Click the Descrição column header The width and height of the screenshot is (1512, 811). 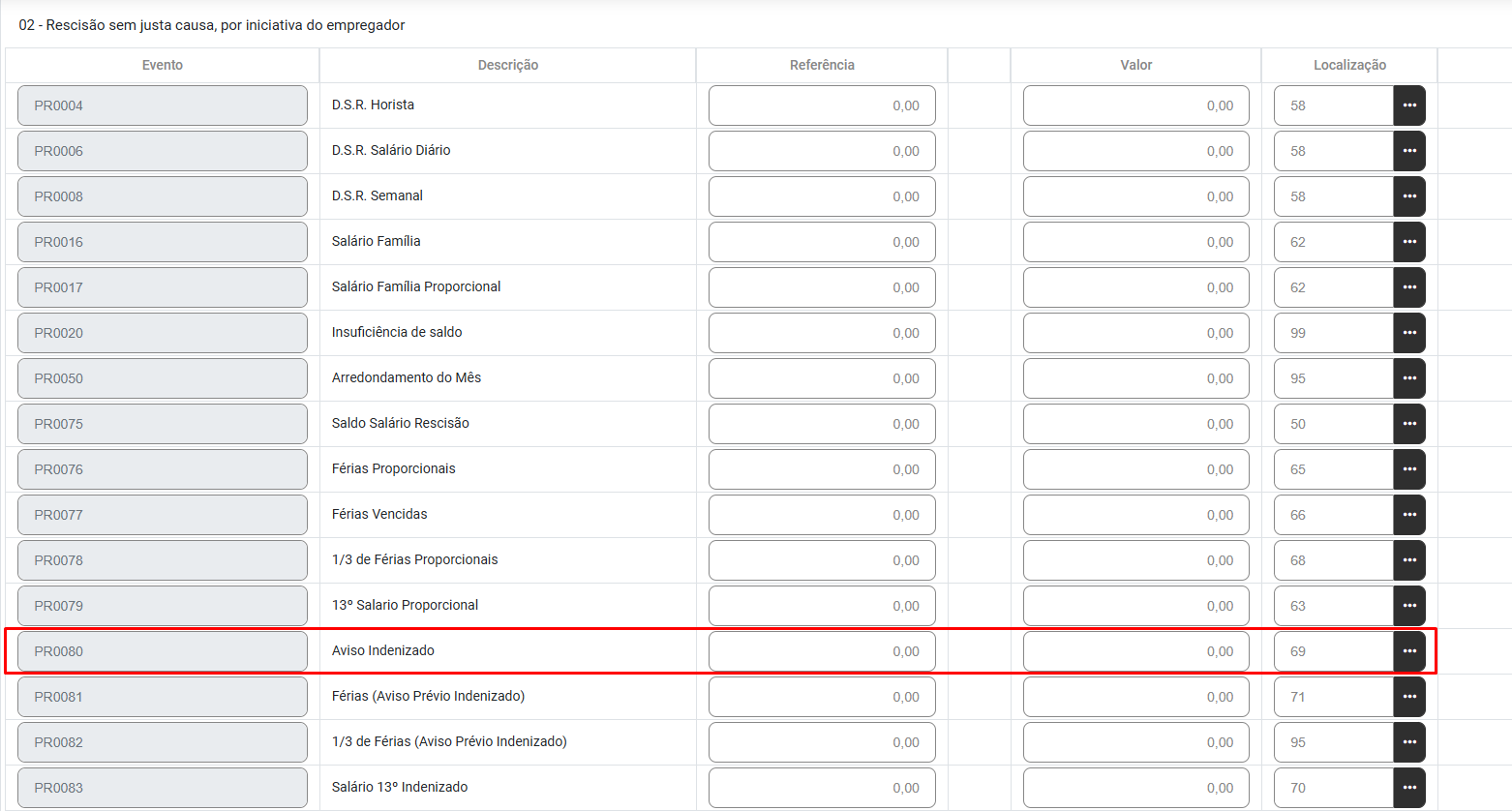pyautogui.click(x=507, y=65)
